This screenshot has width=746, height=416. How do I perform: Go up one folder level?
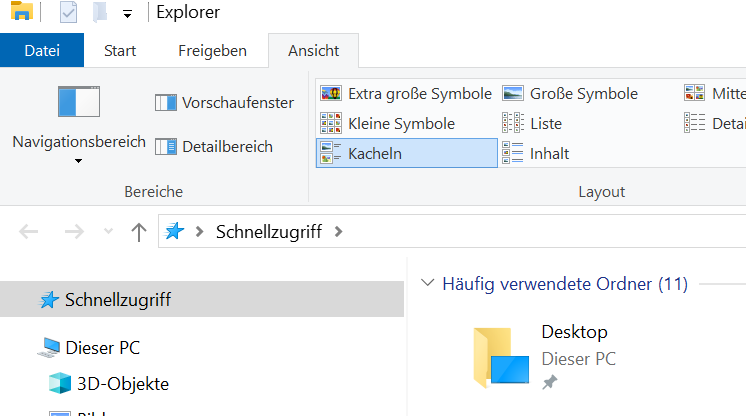tap(139, 232)
